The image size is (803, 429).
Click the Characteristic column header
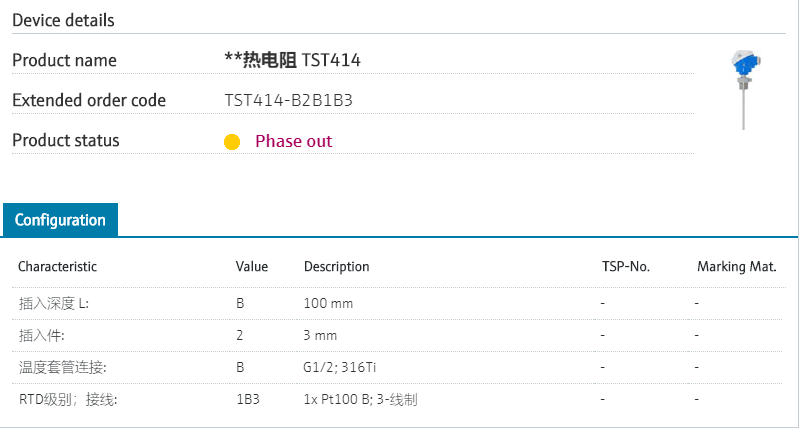(57, 267)
